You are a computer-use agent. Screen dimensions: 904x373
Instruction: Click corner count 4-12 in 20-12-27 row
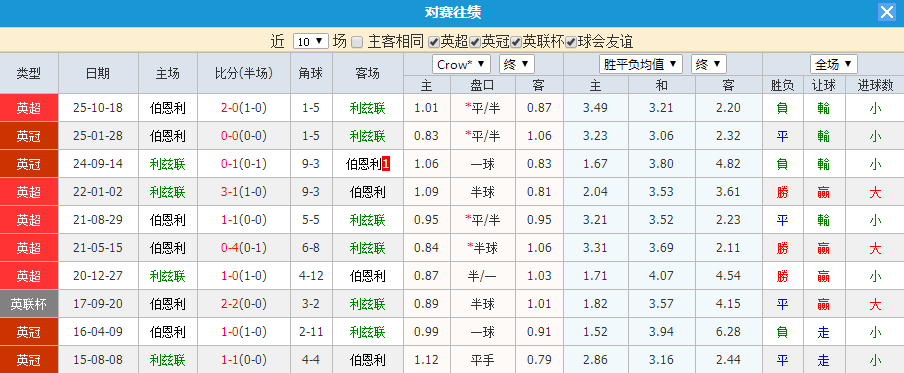click(x=311, y=276)
